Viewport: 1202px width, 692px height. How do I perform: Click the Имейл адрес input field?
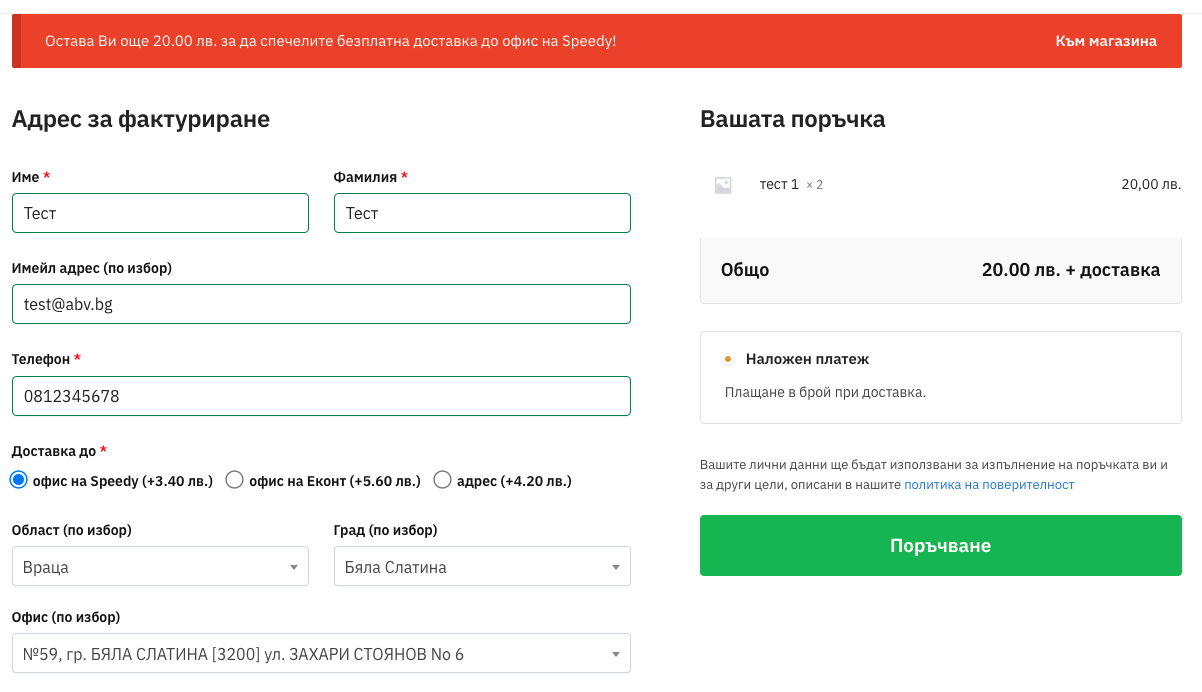321,304
